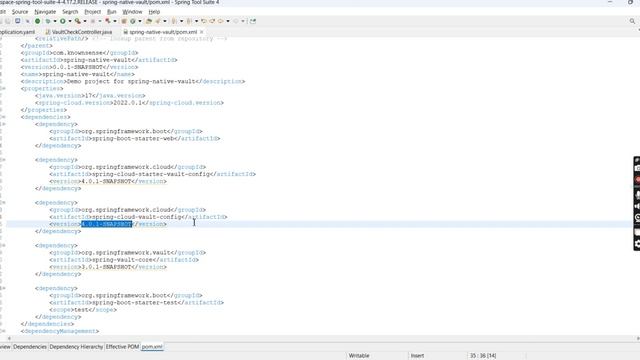The image size is (640, 360).
Task: Collapse the spring-cloud-starter-vault-config dependency fold marker
Action: click(x=3, y=160)
